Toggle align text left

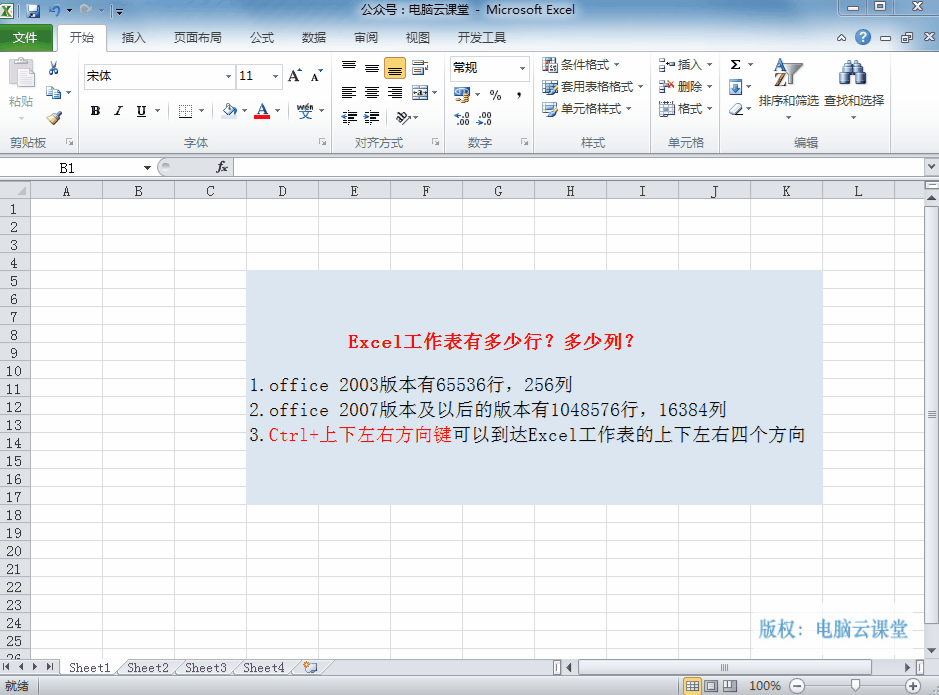[349, 93]
